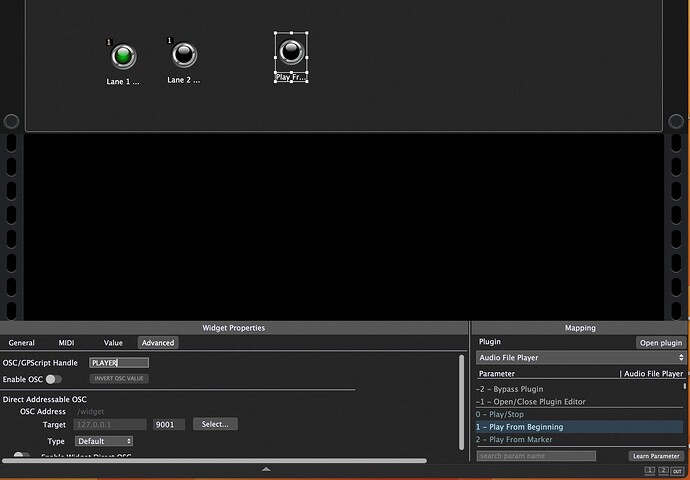Click the search param name field
Image resolution: width=690 pixels, height=480 pixels.
536,456
